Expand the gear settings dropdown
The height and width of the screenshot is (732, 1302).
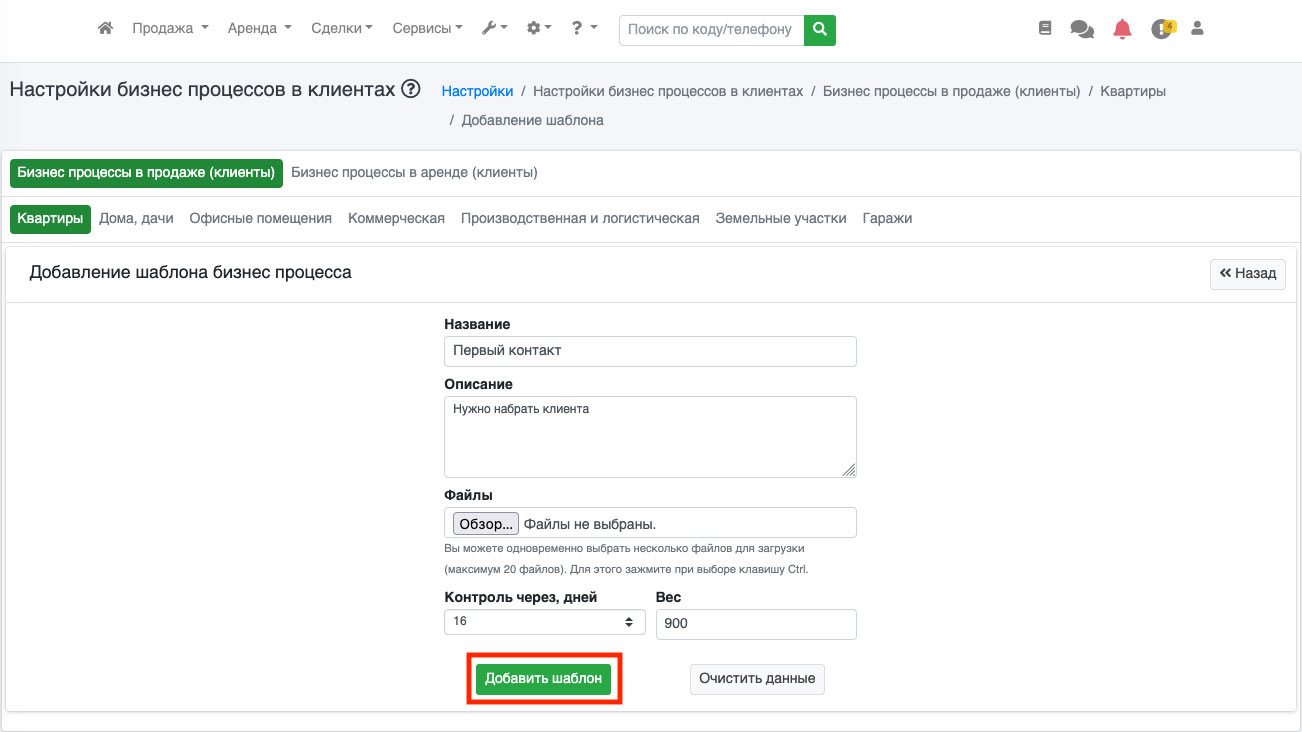[x=539, y=29]
